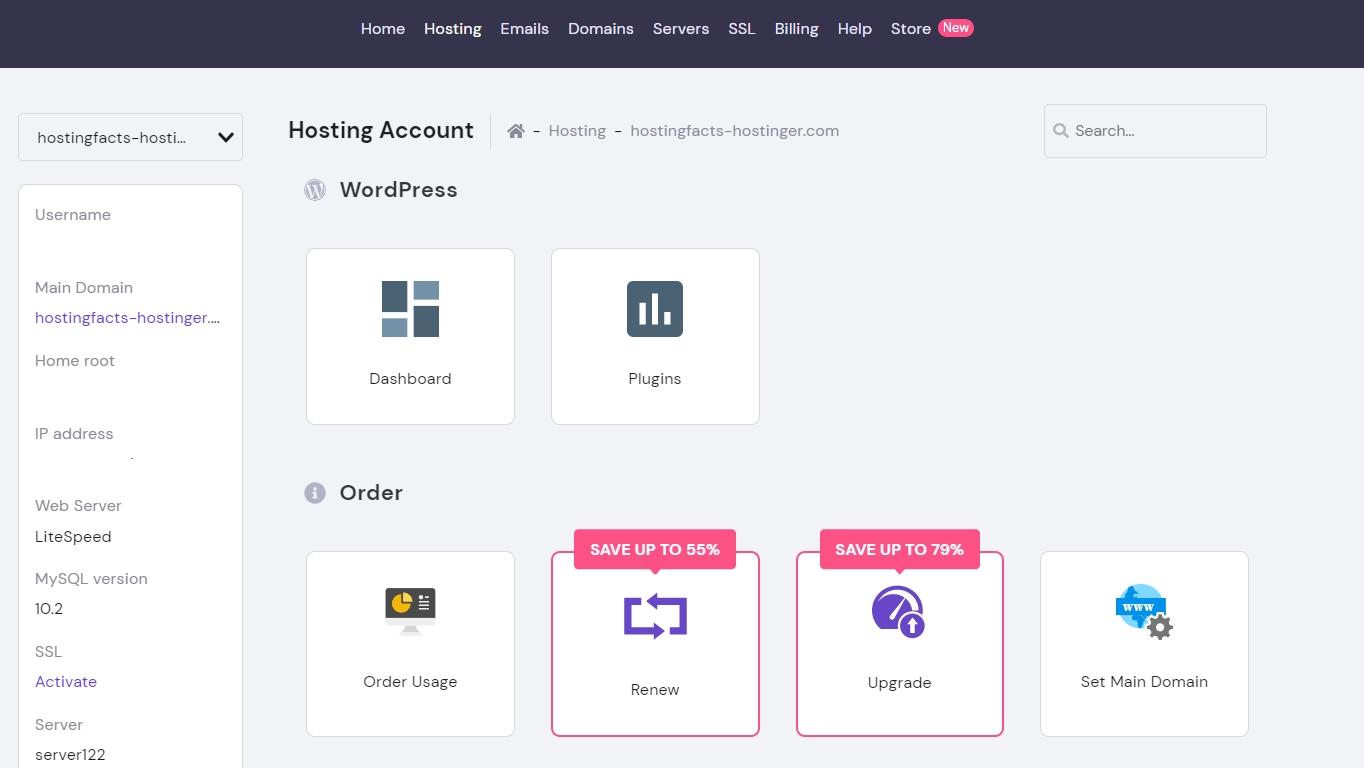Image resolution: width=1364 pixels, height=768 pixels.
Task: Click the MySQL version label
Action: coord(91,579)
